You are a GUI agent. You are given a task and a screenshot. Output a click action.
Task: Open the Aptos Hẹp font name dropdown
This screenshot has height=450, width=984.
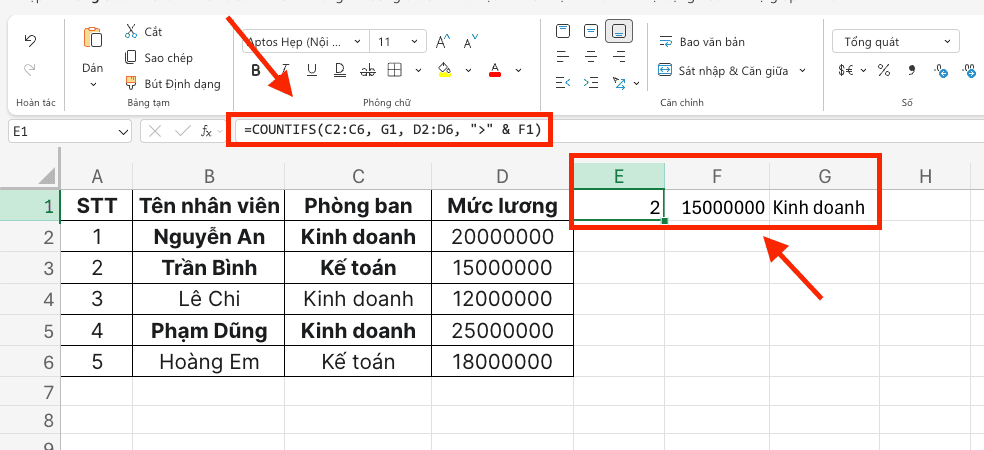357,42
